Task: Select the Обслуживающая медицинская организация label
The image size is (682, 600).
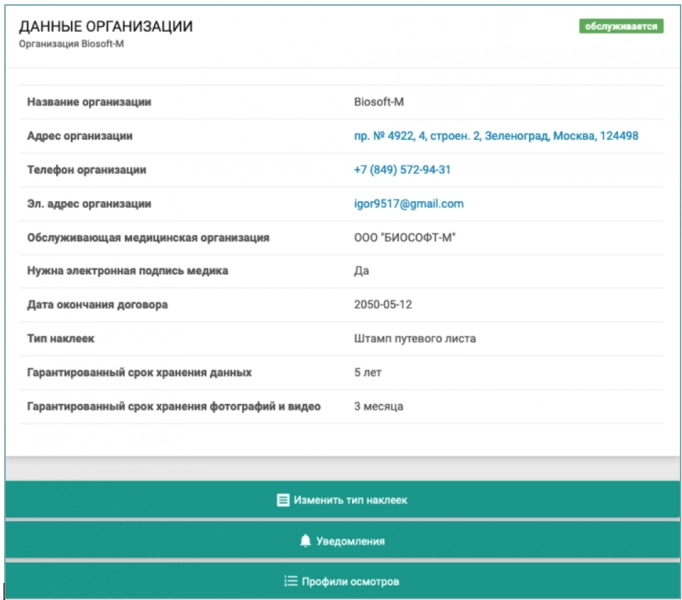Action: (x=148, y=238)
